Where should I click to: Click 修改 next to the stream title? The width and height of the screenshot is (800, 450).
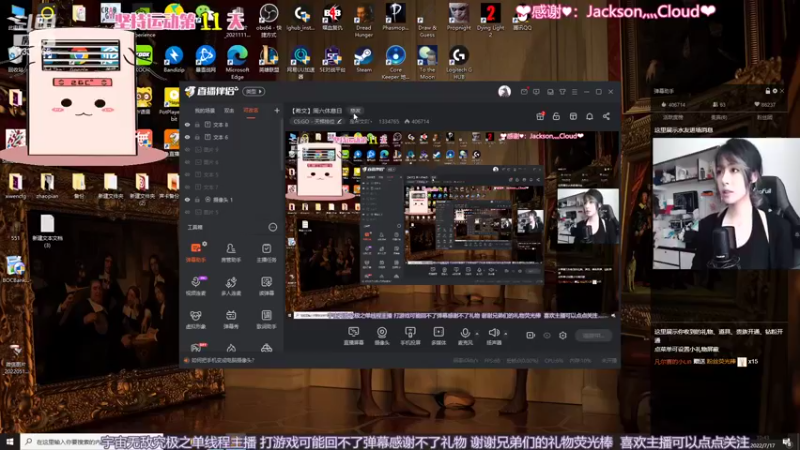coord(355,111)
